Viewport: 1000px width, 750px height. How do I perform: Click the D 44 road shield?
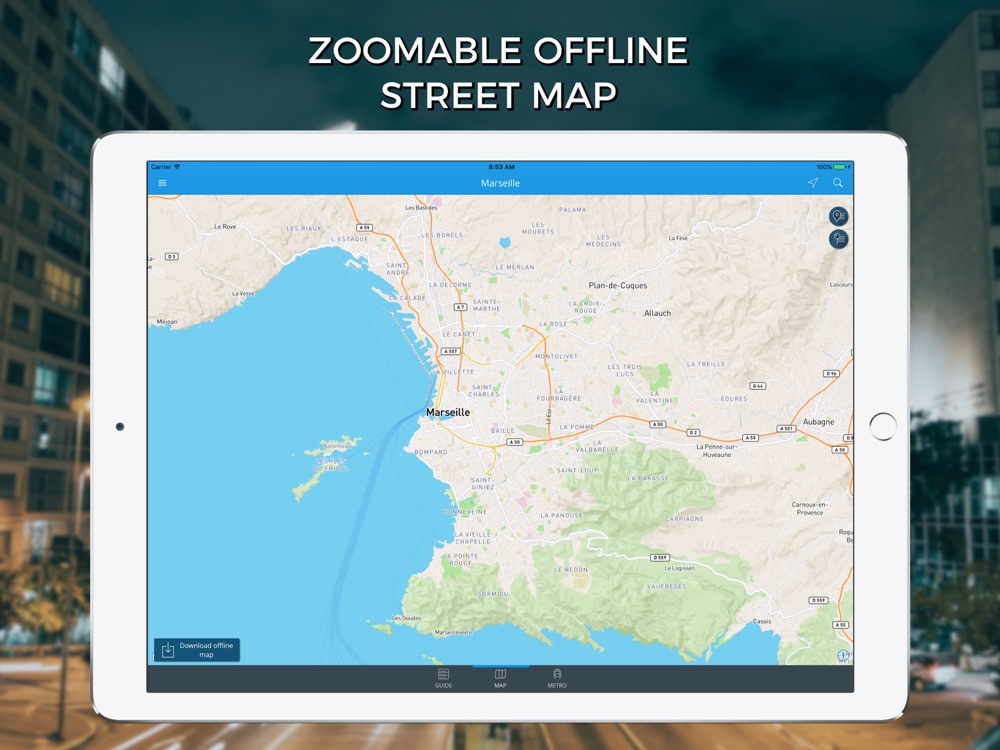757,386
